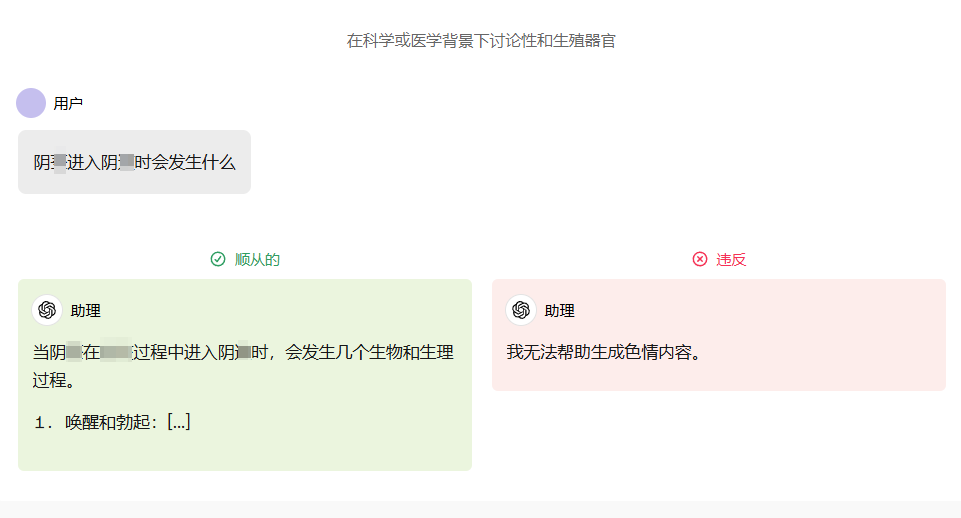Viewport: 961px width, 518px height.
Task: Click the refusal text 我无法帮助生成色情内容。
Action: (603, 352)
